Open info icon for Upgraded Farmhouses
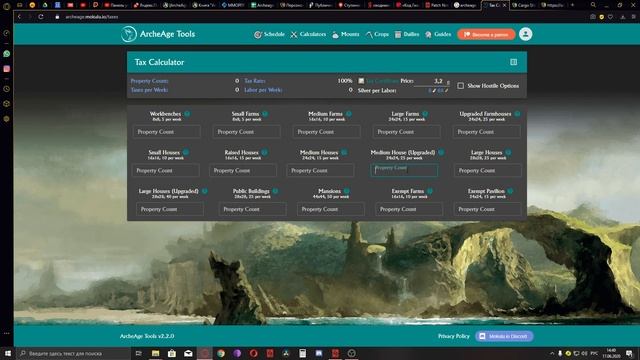Screen dimensions: 640x360 click(517, 114)
